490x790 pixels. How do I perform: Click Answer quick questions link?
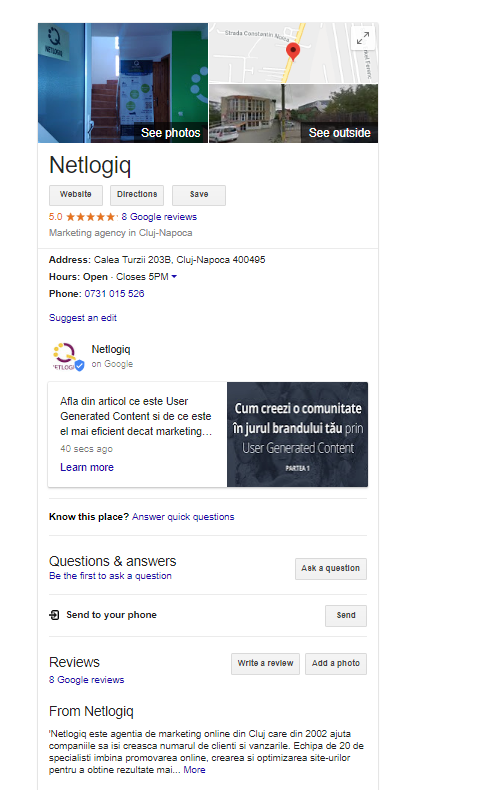[183, 517]
